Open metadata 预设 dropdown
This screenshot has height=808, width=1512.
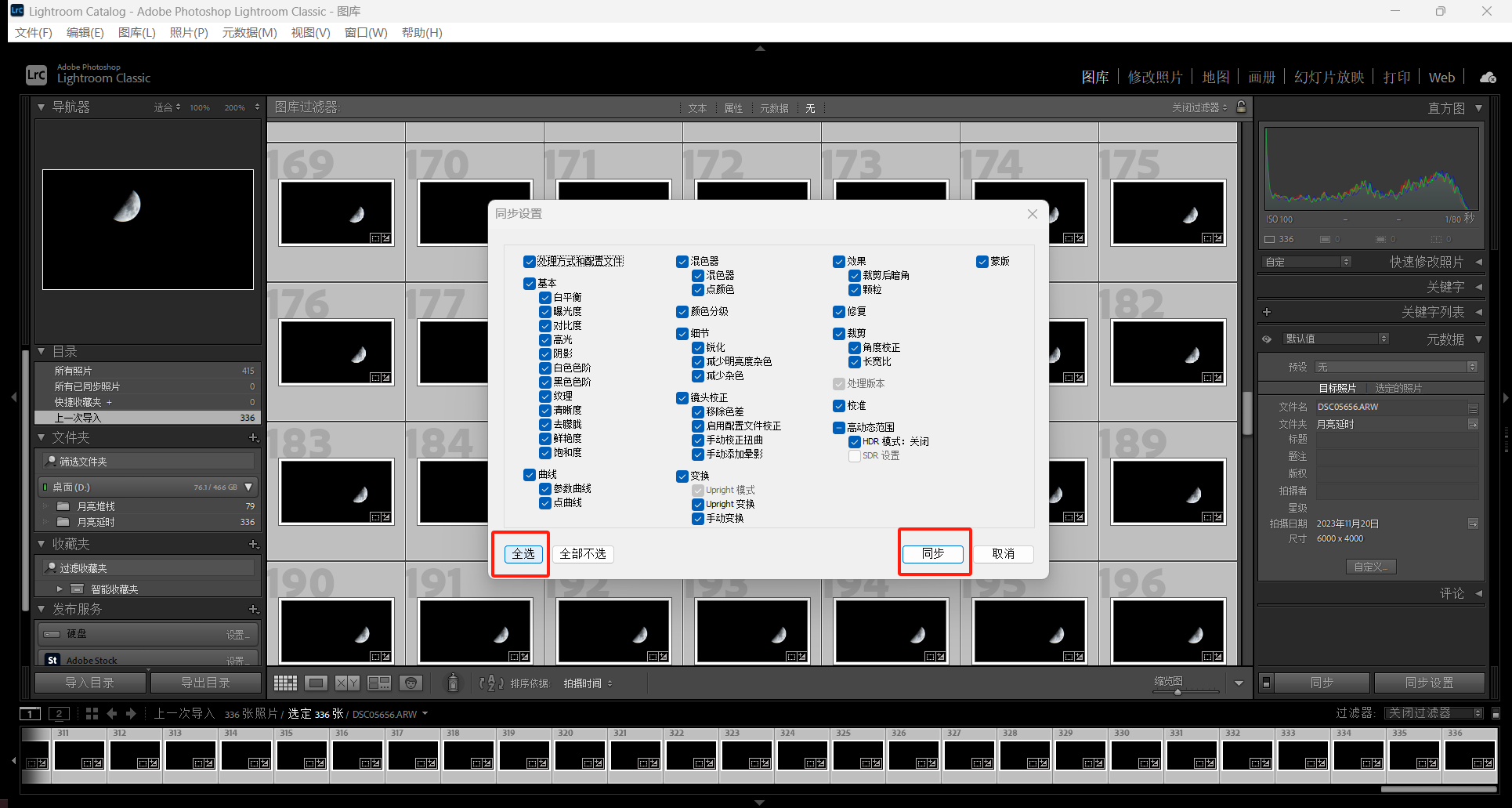(x=1397, y=367)
